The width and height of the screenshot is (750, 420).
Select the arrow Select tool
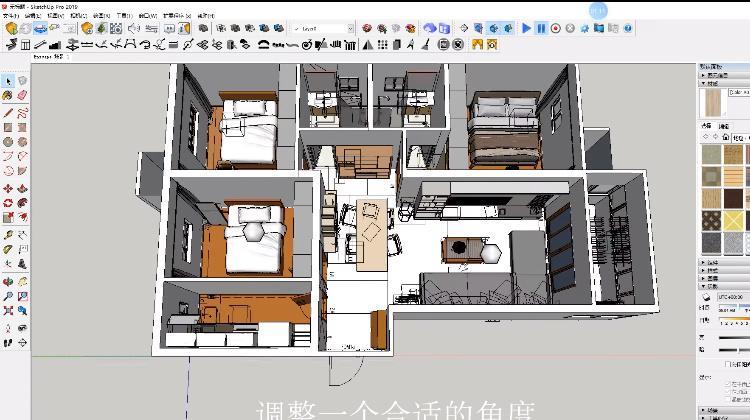(x=8, y=81)
